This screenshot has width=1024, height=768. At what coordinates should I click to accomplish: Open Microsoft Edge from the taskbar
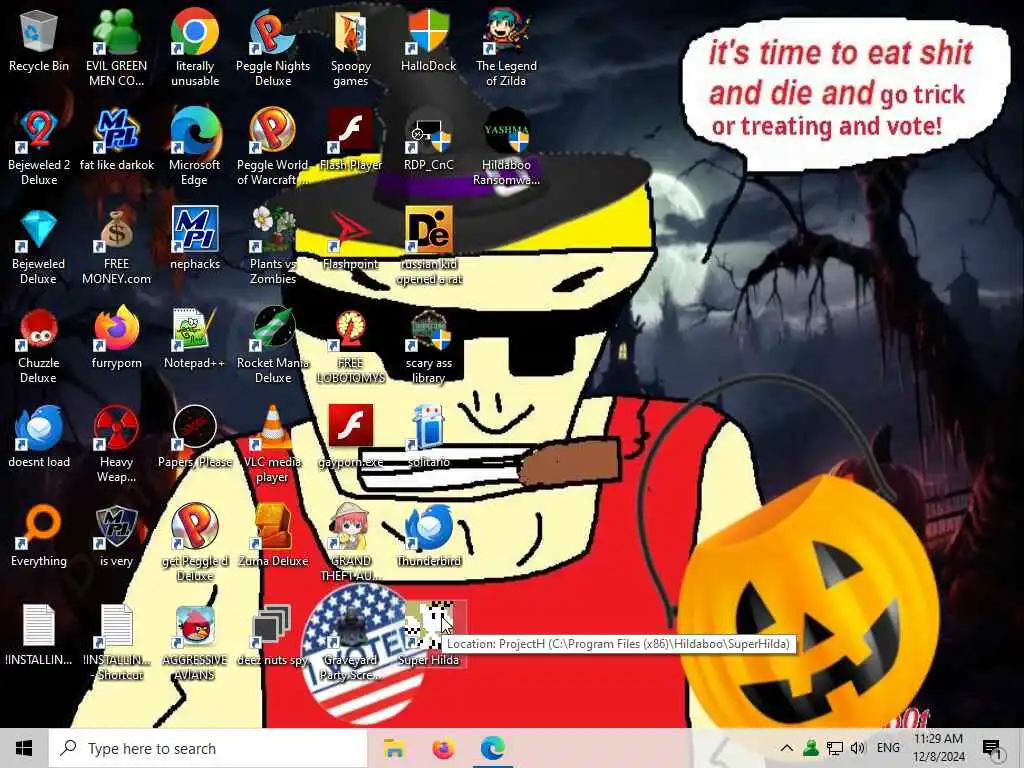coord(493,748)
